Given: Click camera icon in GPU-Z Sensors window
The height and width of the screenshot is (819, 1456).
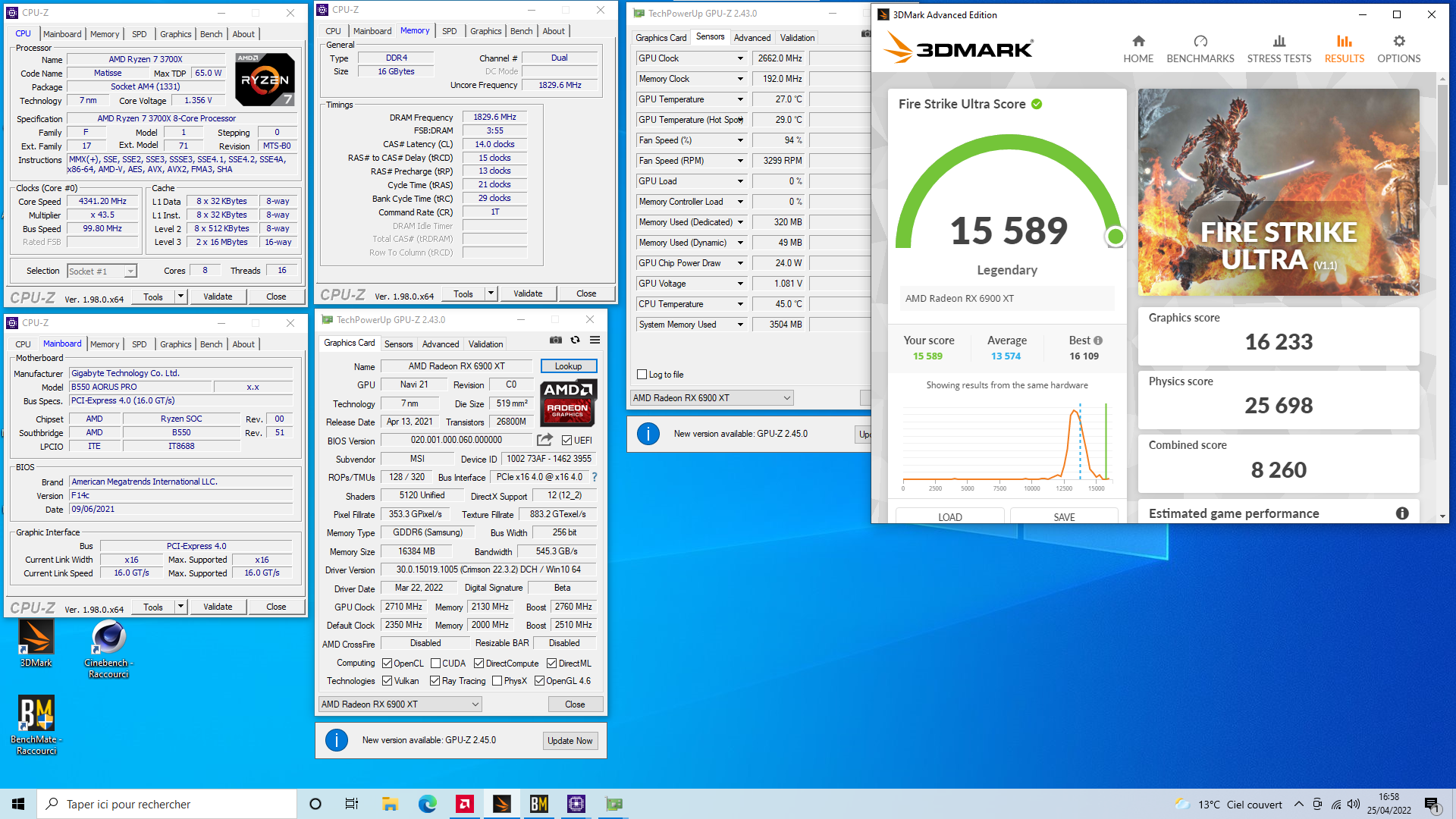Looking at the screenshot, I should (x=866, y=33).
